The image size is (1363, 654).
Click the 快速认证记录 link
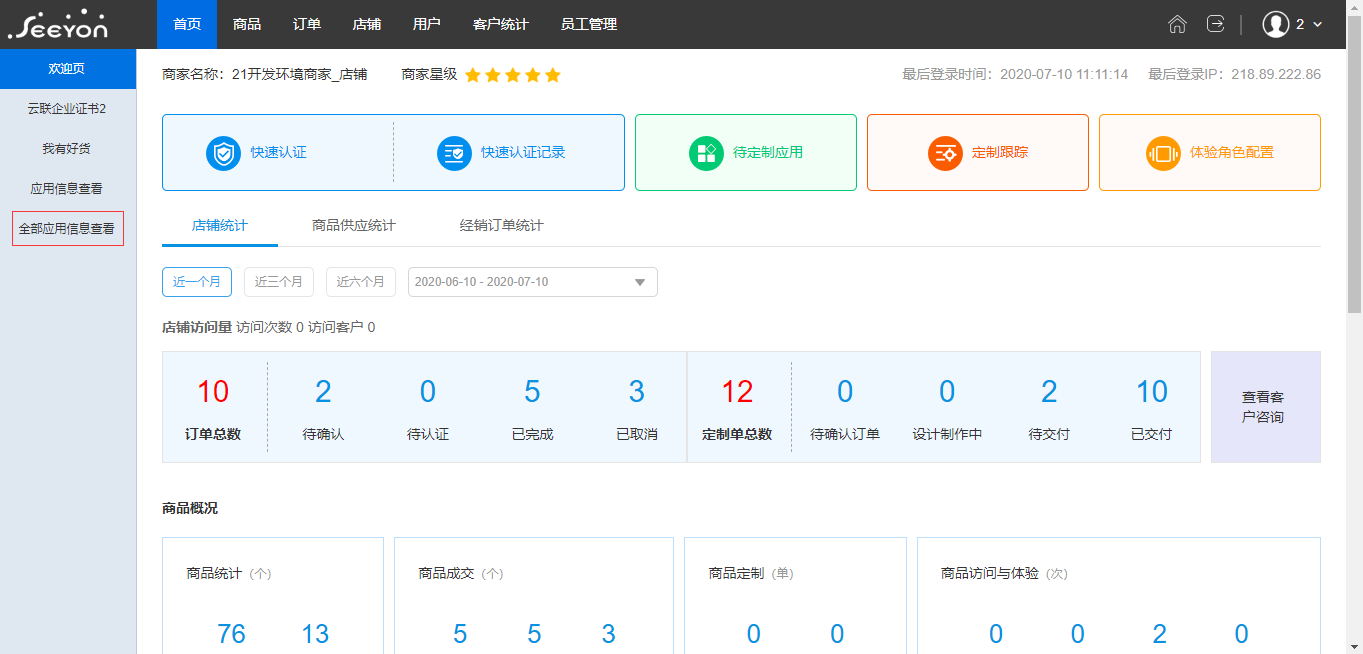point(523,153)
